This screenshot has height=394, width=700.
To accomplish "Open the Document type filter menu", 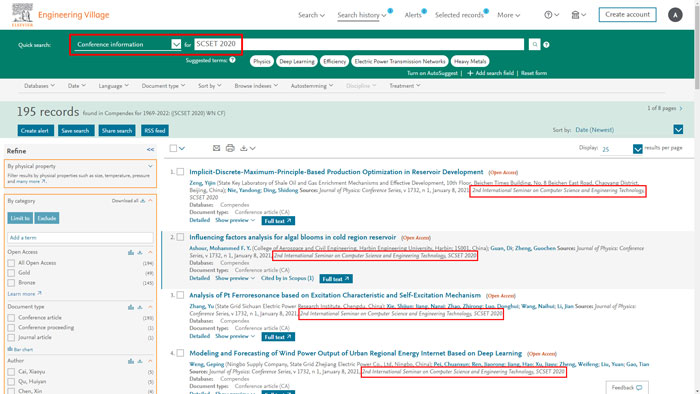I will coord(163,86).
